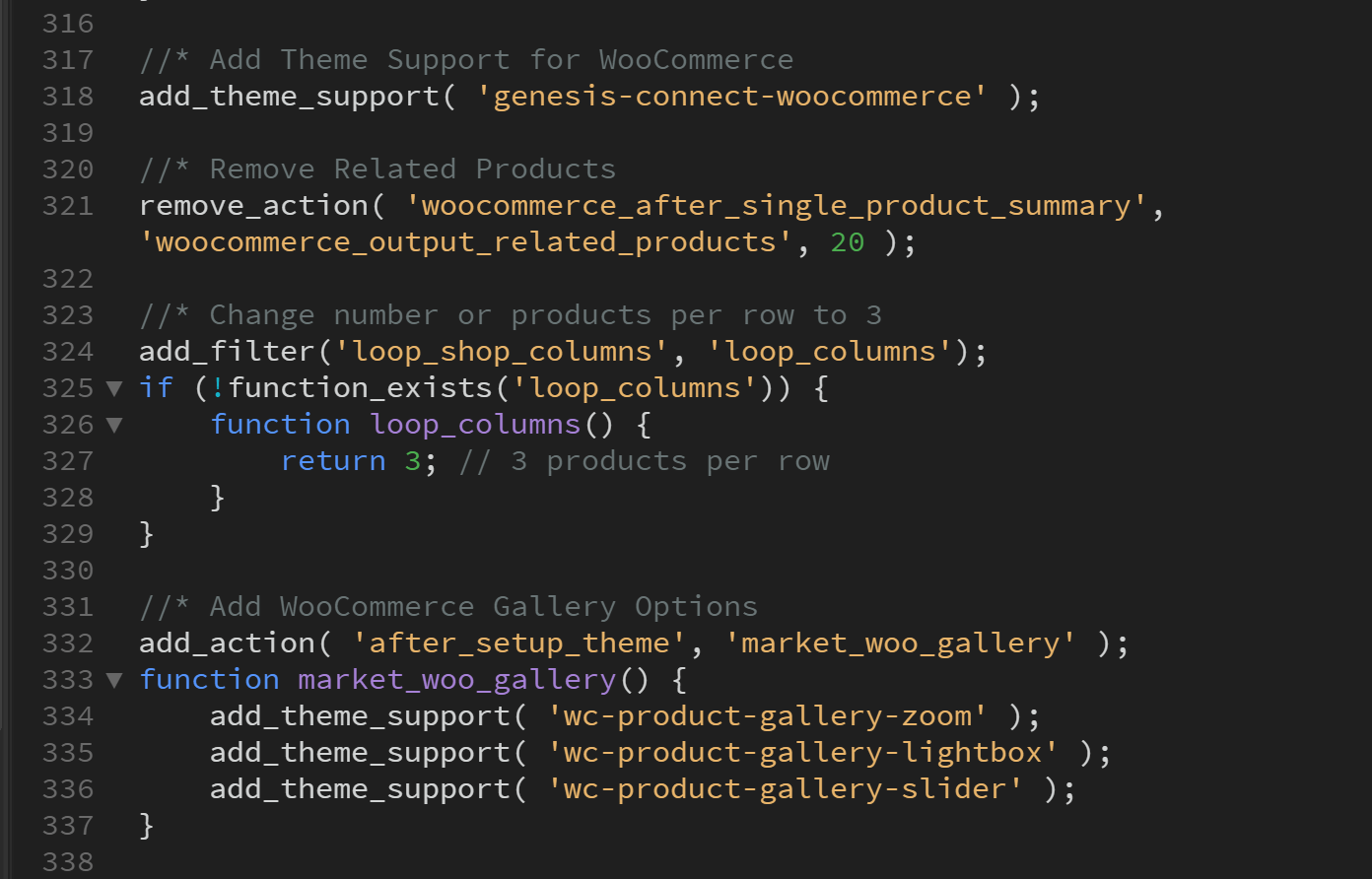
Task: Collapse the loop_columns function at line 326
Action: [114, 425]
